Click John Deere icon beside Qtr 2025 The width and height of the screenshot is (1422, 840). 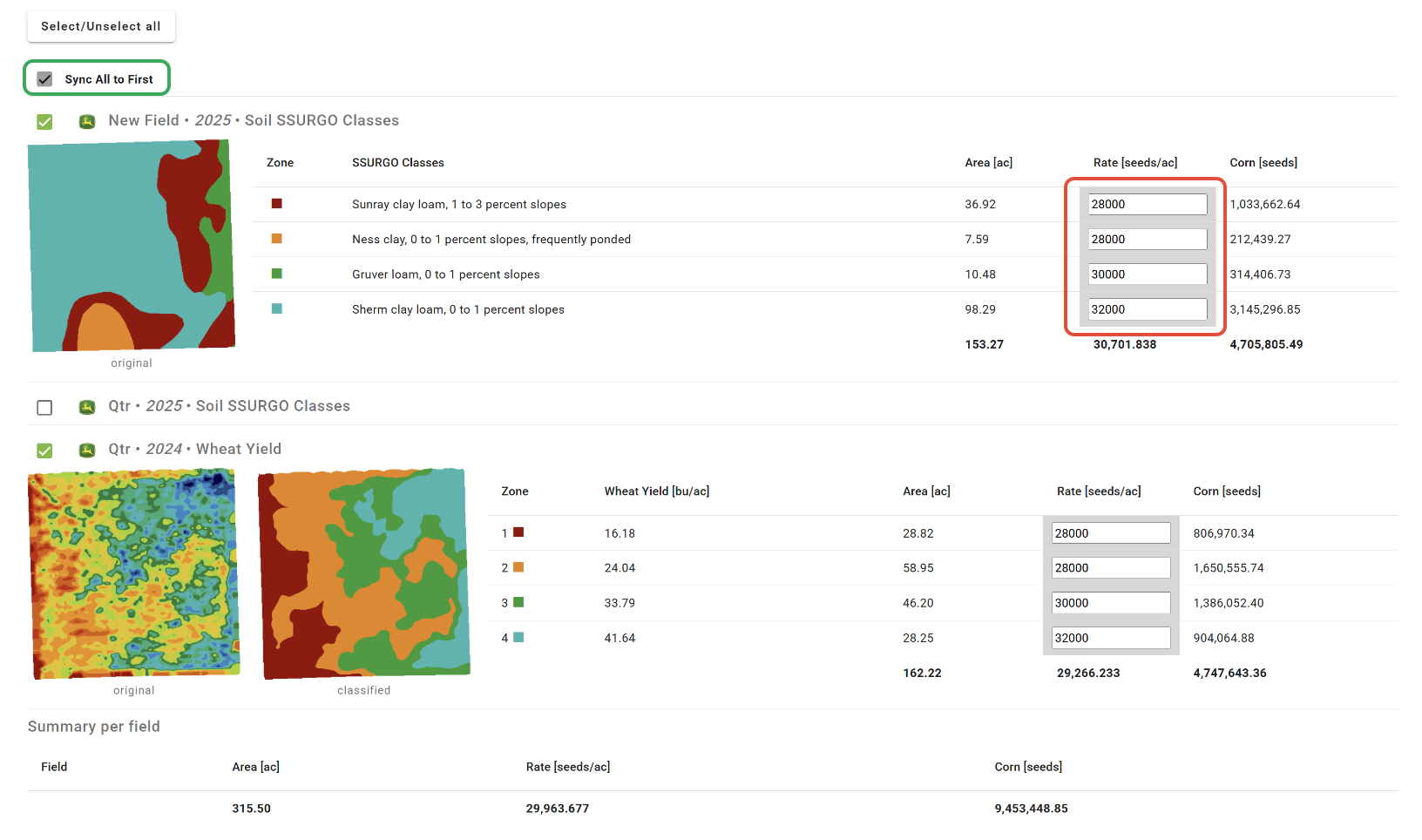(x=87, y=407)
